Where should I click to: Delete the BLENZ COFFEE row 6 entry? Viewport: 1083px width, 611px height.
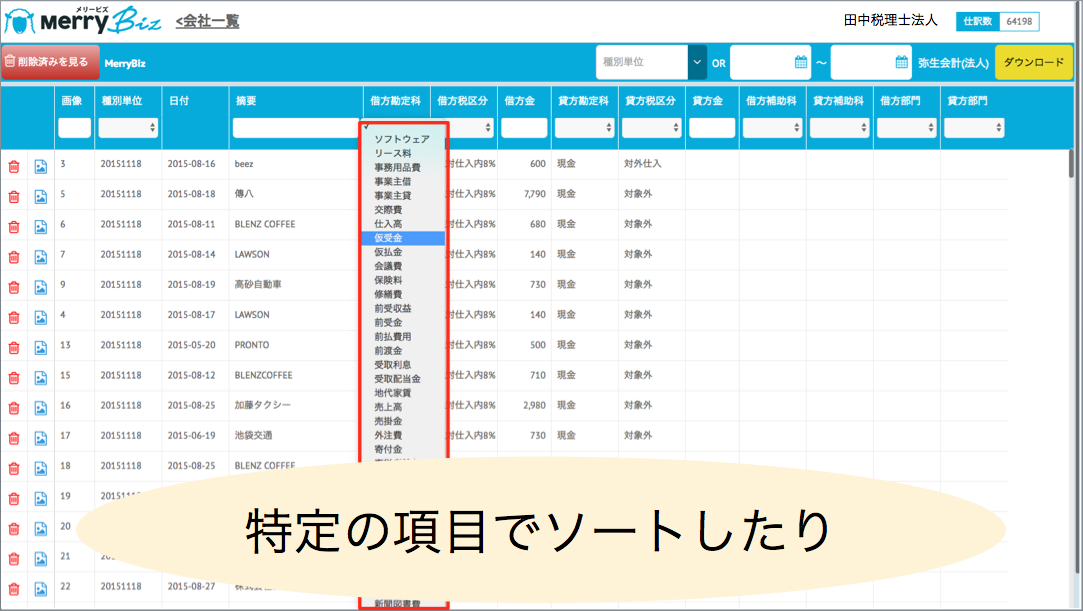(14, 226)
